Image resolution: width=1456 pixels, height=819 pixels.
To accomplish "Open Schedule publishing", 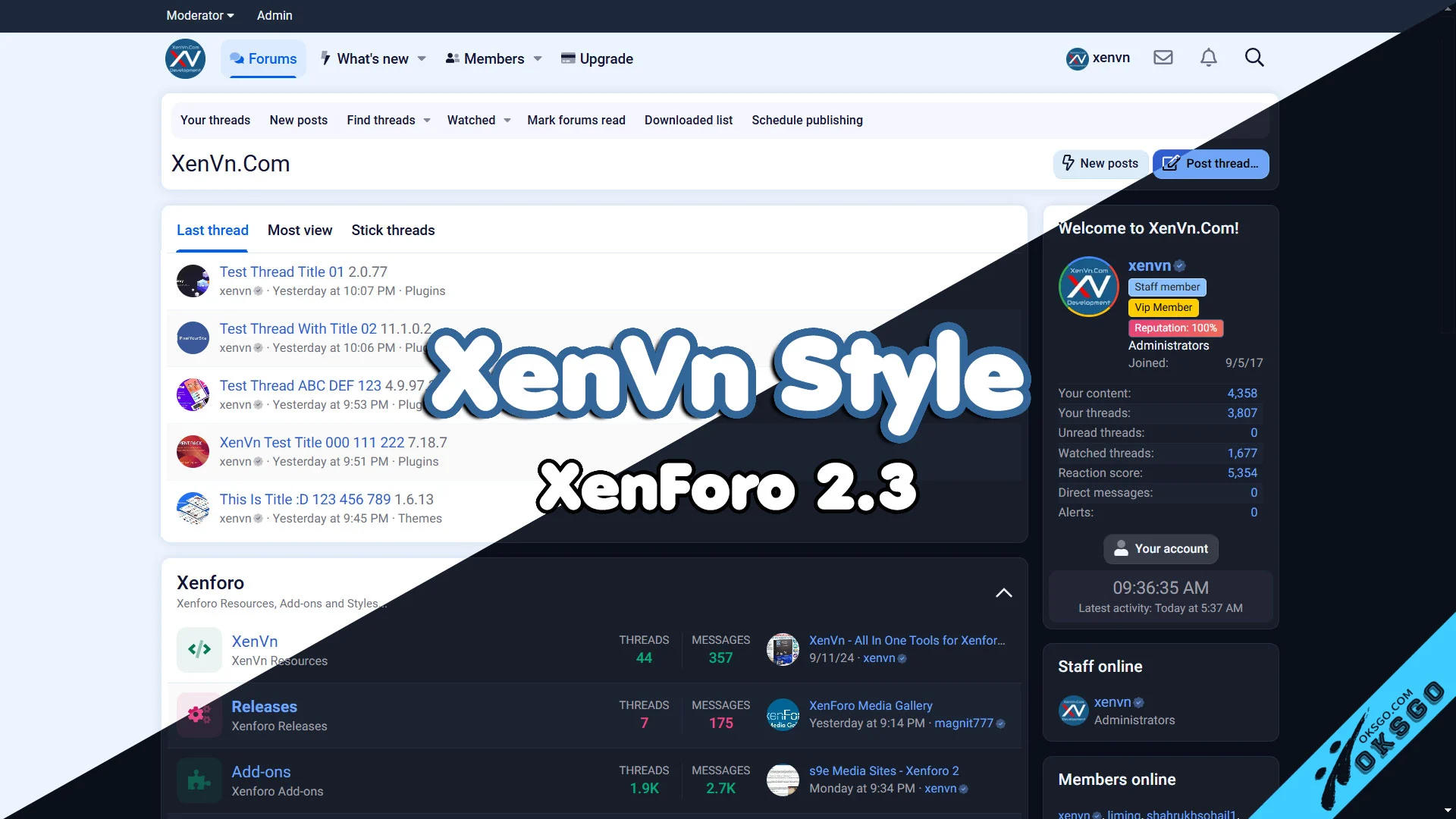I will [807, 120].
